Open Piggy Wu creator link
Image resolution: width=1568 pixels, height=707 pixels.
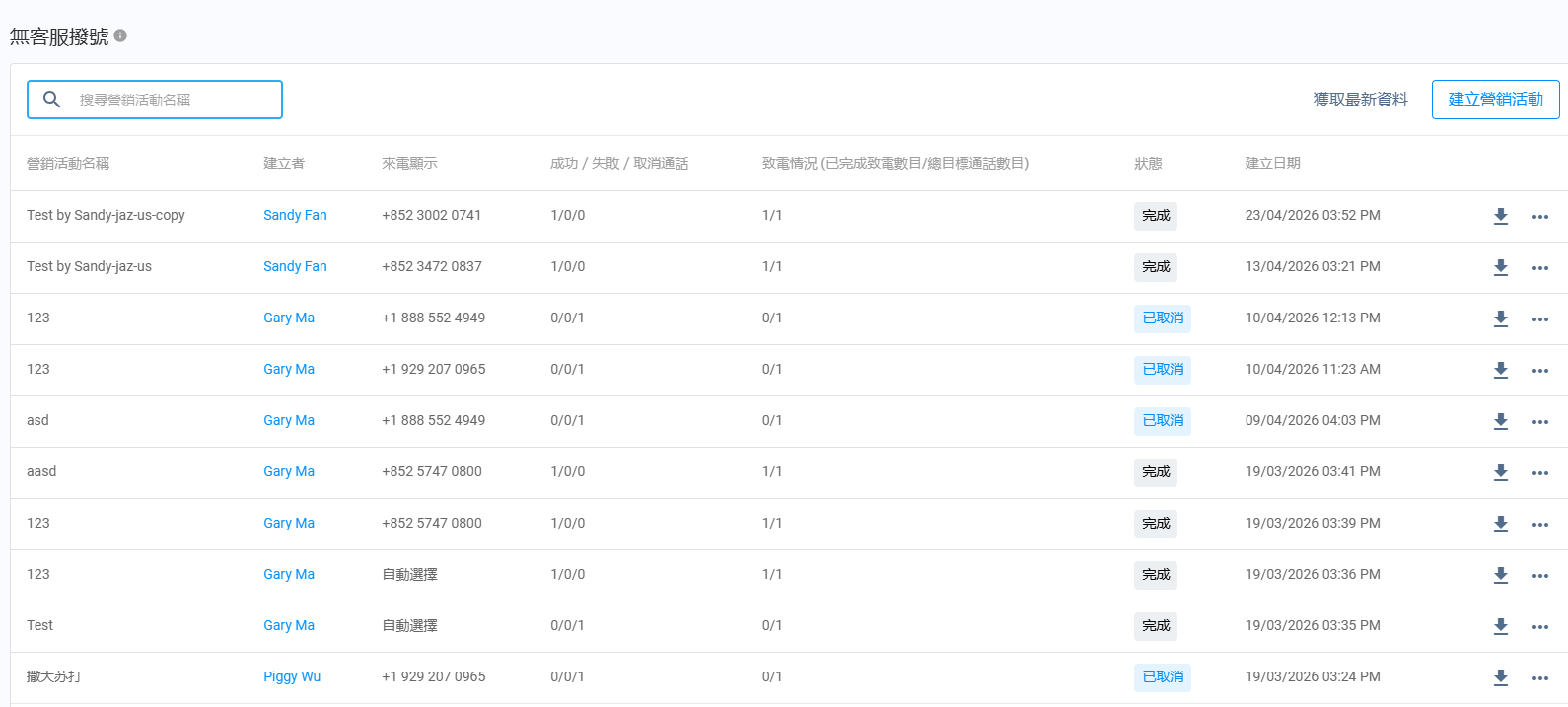pos(292,676)
